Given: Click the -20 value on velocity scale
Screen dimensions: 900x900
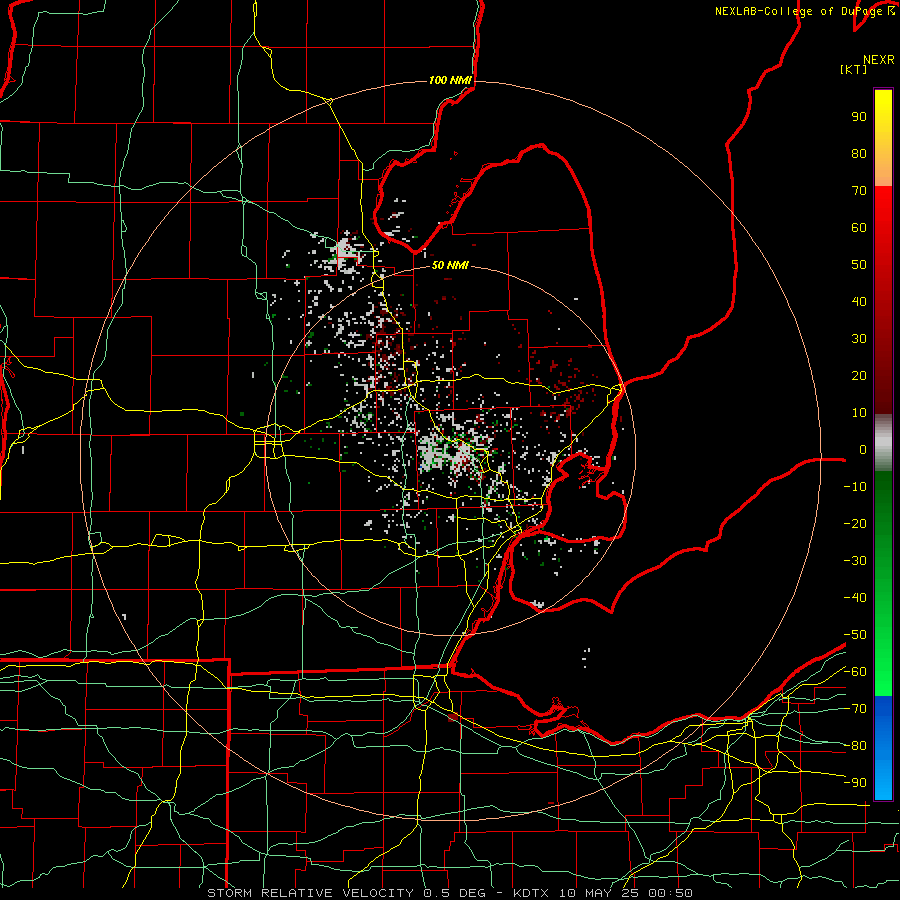Looking at the screenshot, I should click(855, 523).
